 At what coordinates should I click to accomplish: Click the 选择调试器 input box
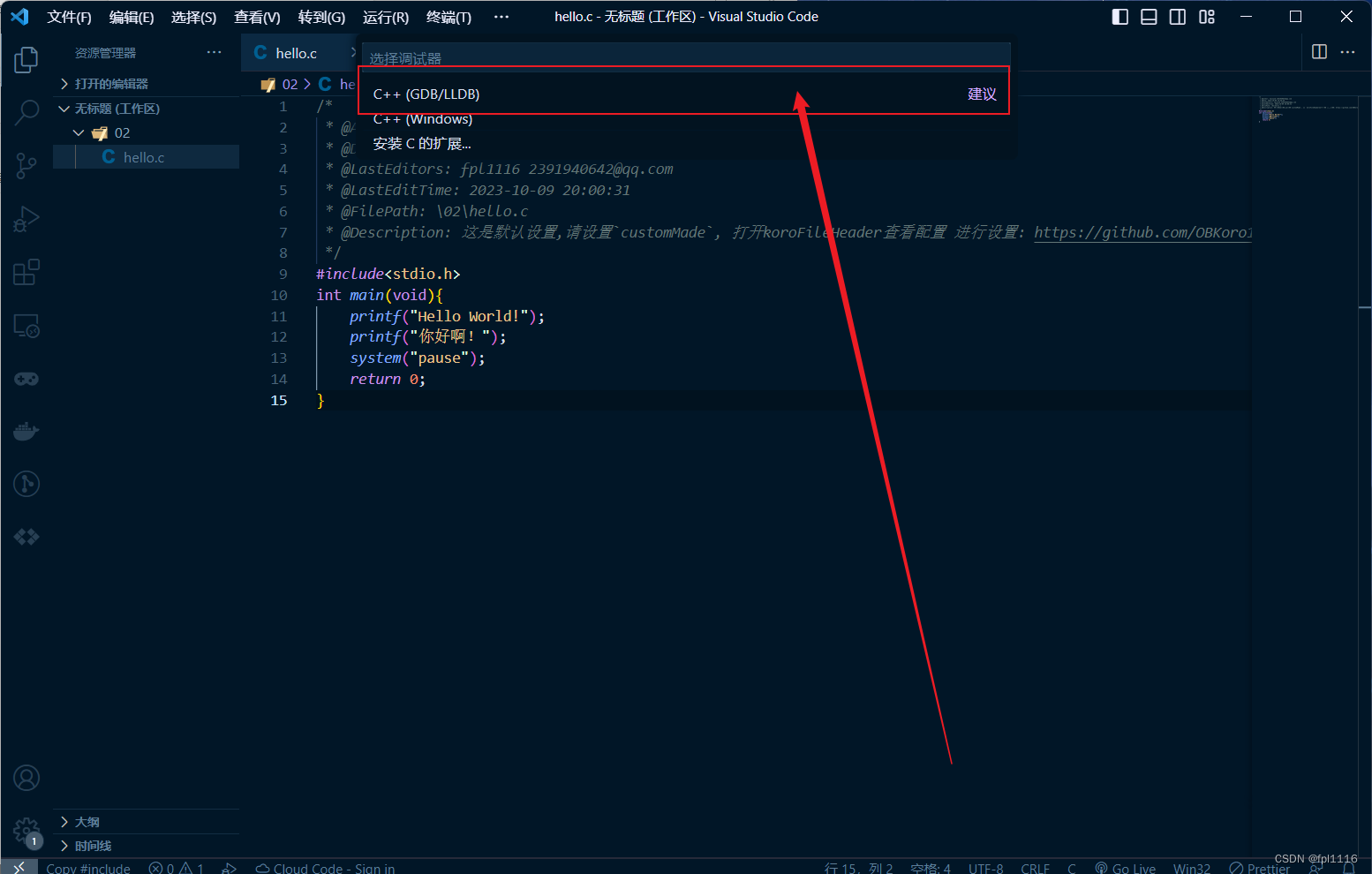[684, 58]
